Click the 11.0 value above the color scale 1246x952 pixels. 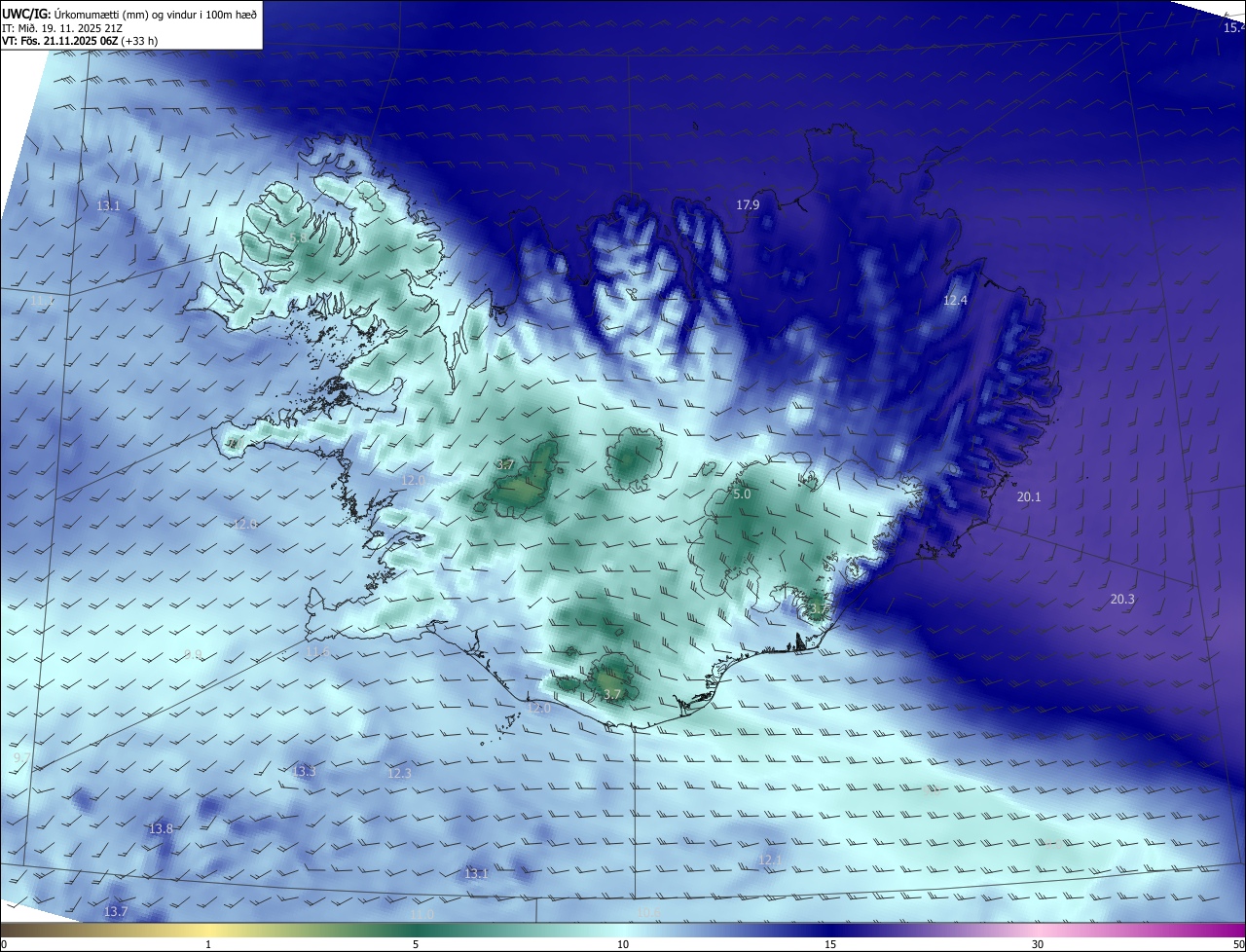pos(421,914)
